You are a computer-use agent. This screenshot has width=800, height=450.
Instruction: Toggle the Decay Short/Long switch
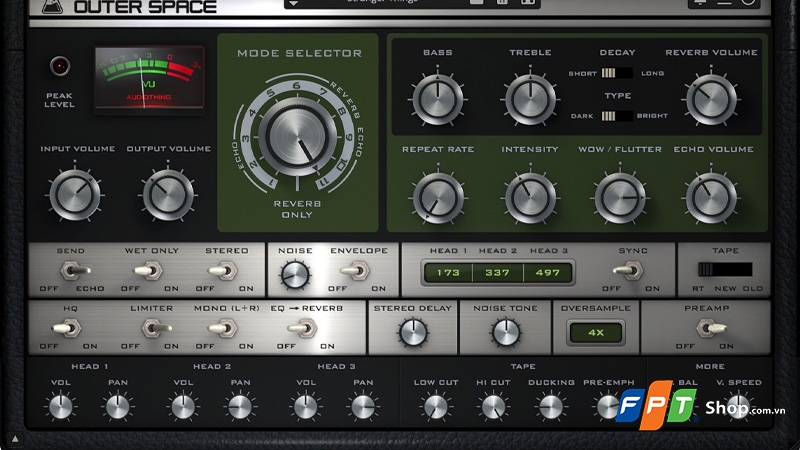coord(617,73)
